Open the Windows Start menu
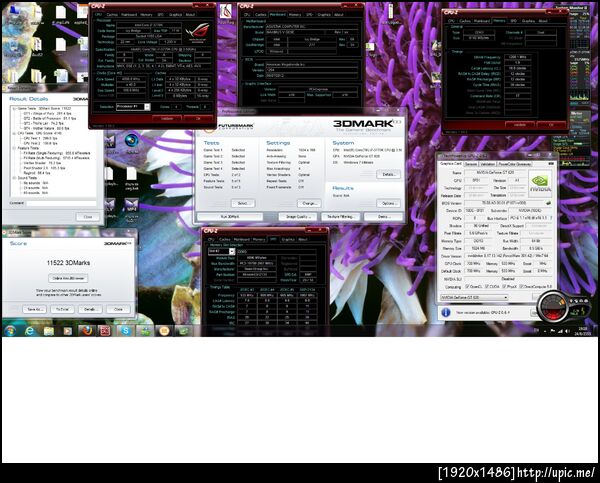 (x=10, y=330)
